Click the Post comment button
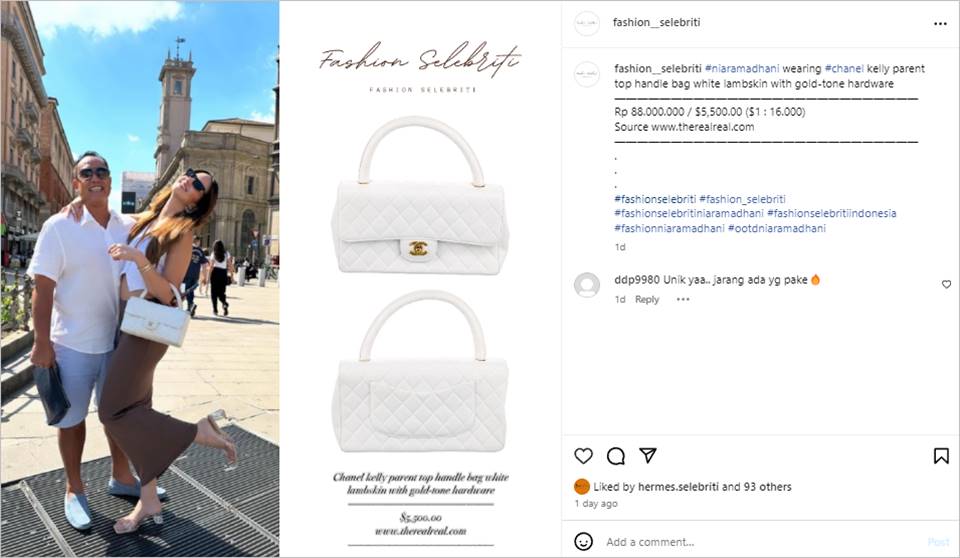 pyautogui.click(x=938, y=542)
